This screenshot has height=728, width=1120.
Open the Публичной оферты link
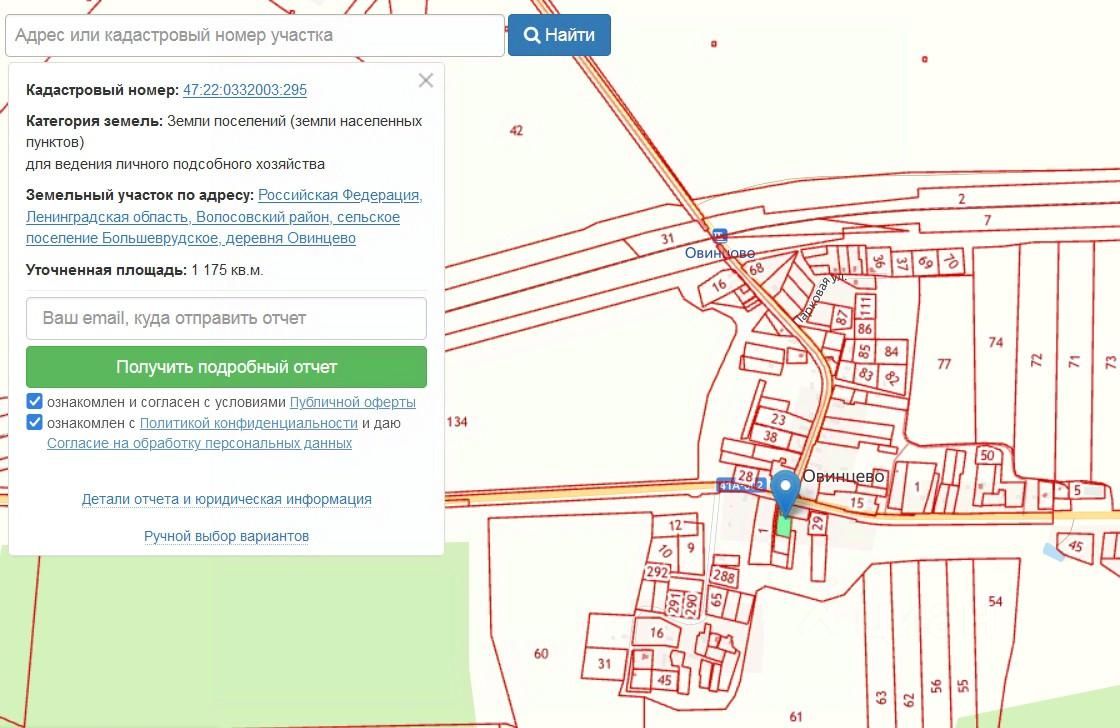click(352, 402)
